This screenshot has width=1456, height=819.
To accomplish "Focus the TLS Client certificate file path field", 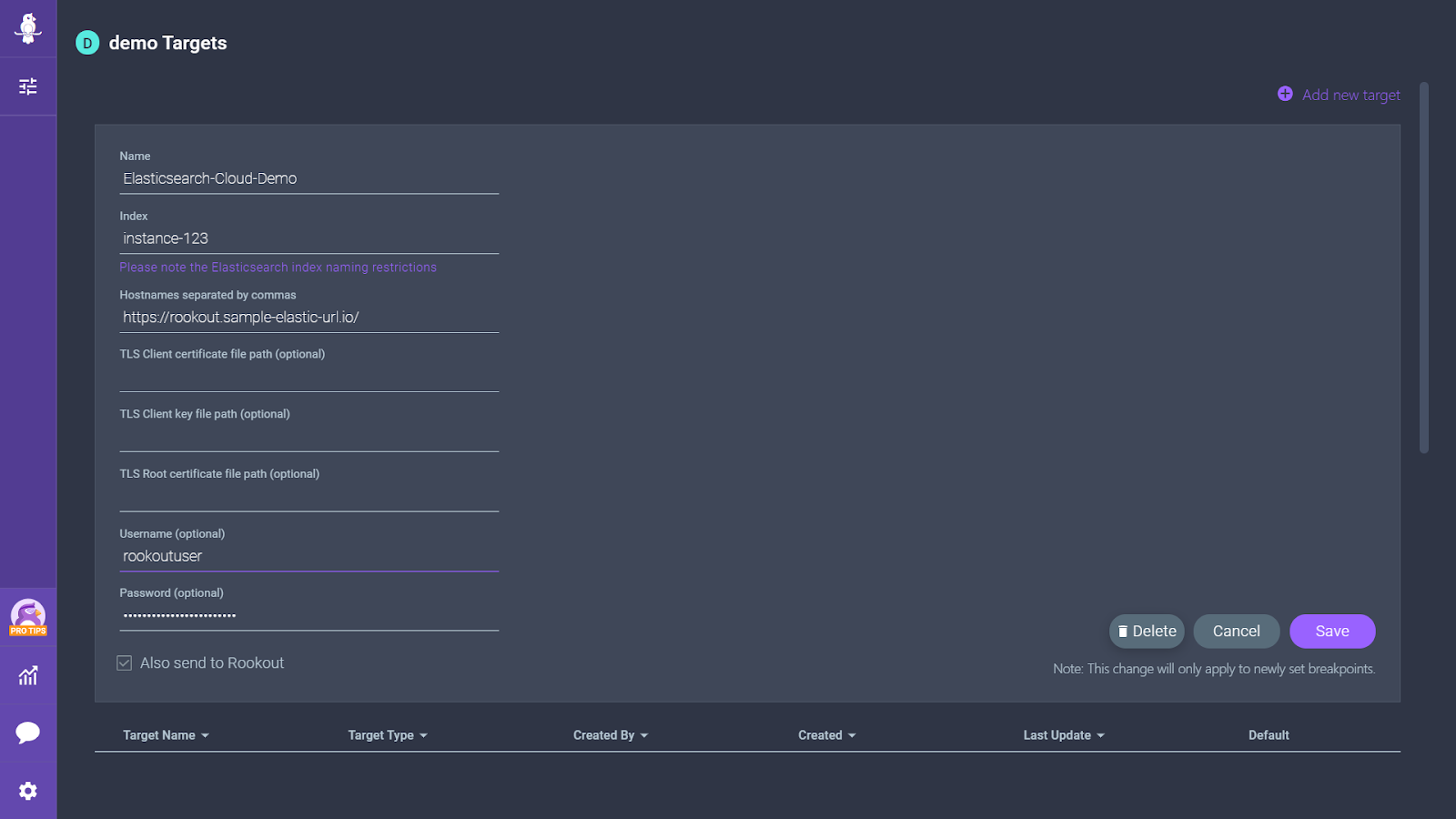I will (309, 378).
